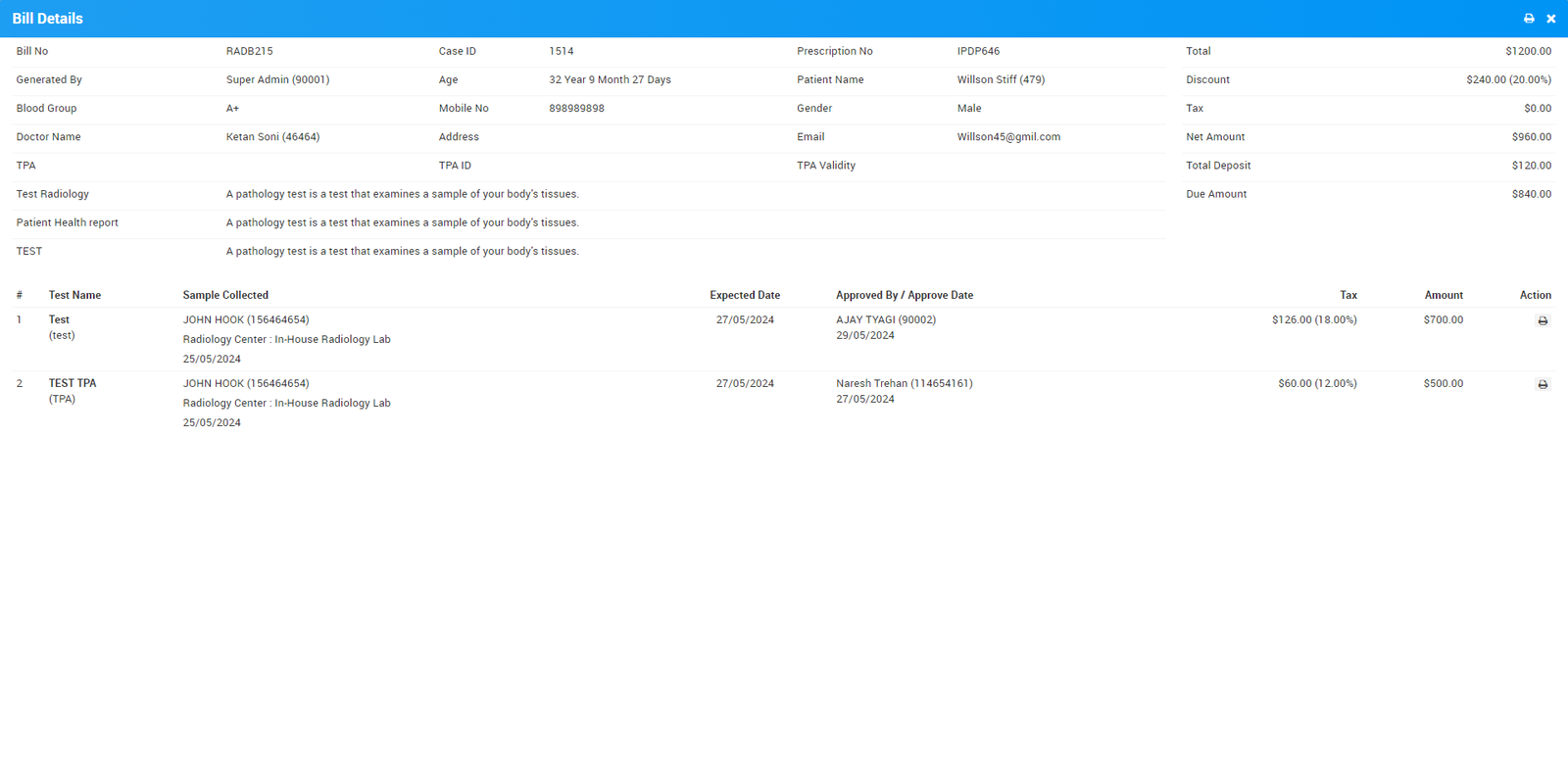Select the Willson45@gmil.com email address

[1008, 137]
